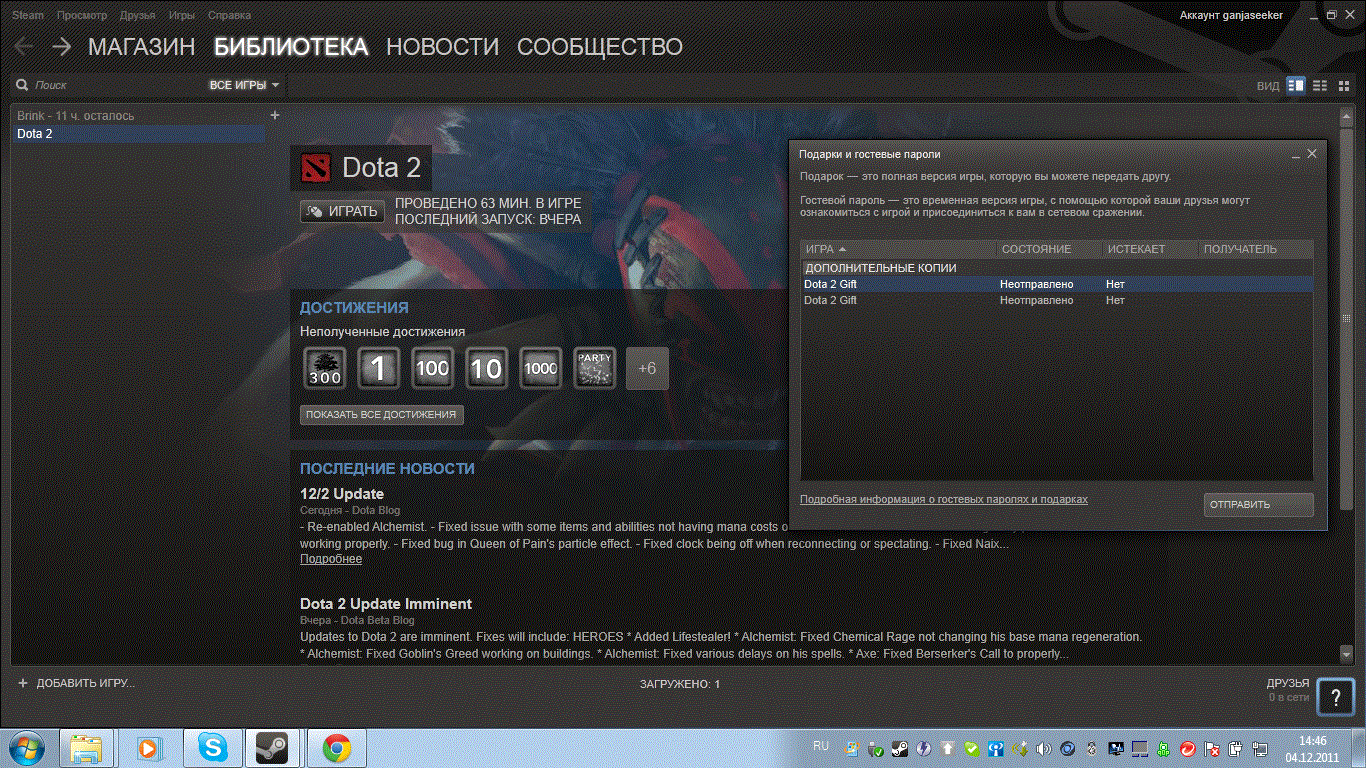The height and width of the screenshot is (768, 1366).
Task: Open the Просмотр menu
Action: point(82,15)
